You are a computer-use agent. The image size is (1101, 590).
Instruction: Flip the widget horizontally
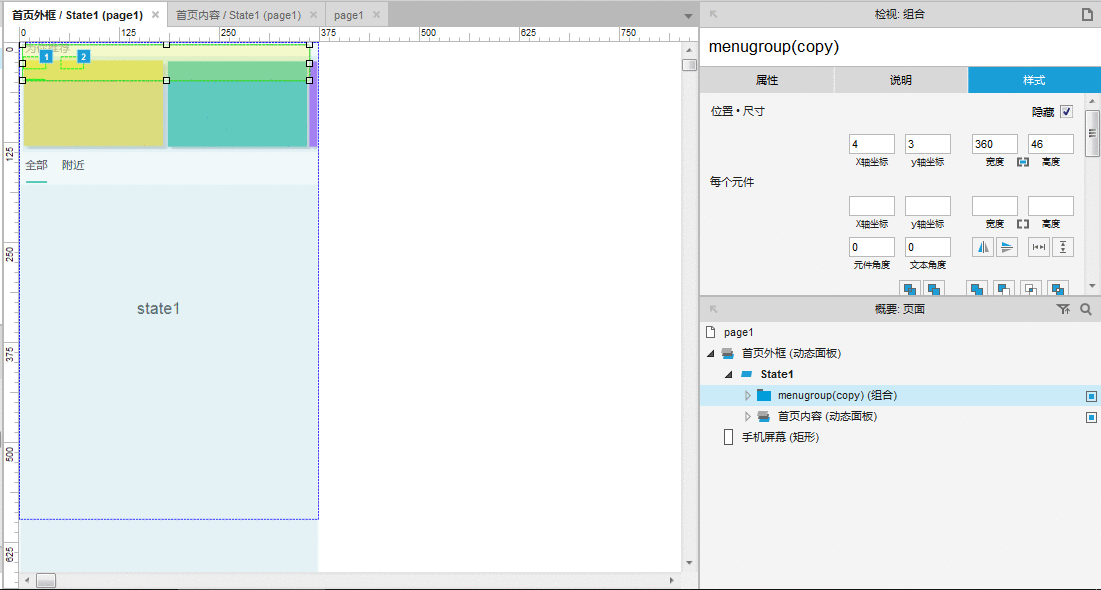coord(983,247)
